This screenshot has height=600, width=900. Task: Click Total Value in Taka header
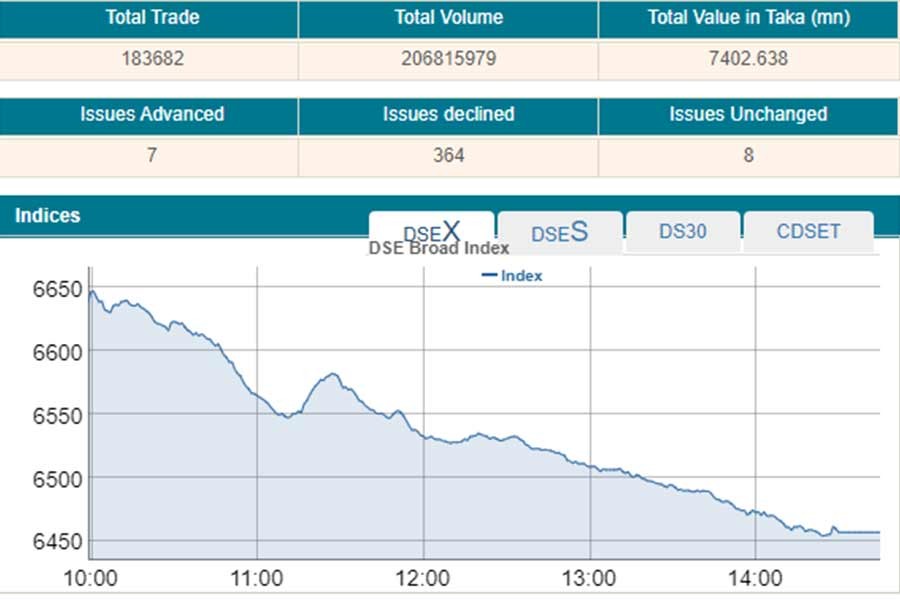point(748,18)
